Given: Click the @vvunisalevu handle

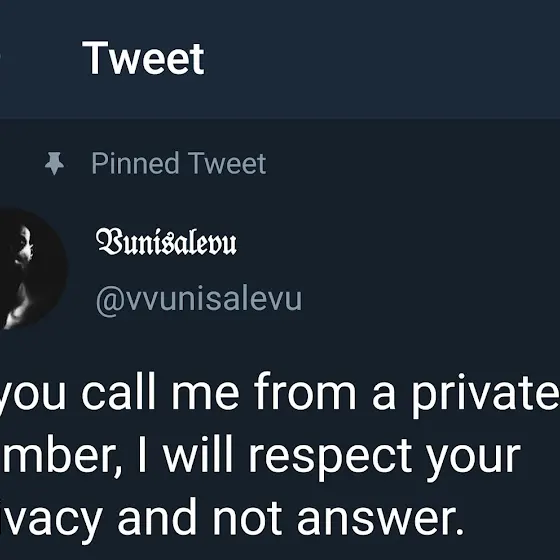Looking at the screenshot, I should pos(199,299).
